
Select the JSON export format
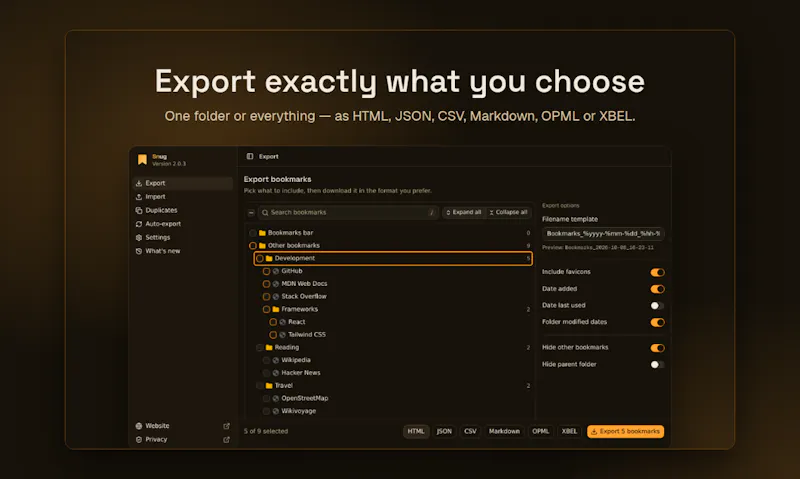pos(444,432)
